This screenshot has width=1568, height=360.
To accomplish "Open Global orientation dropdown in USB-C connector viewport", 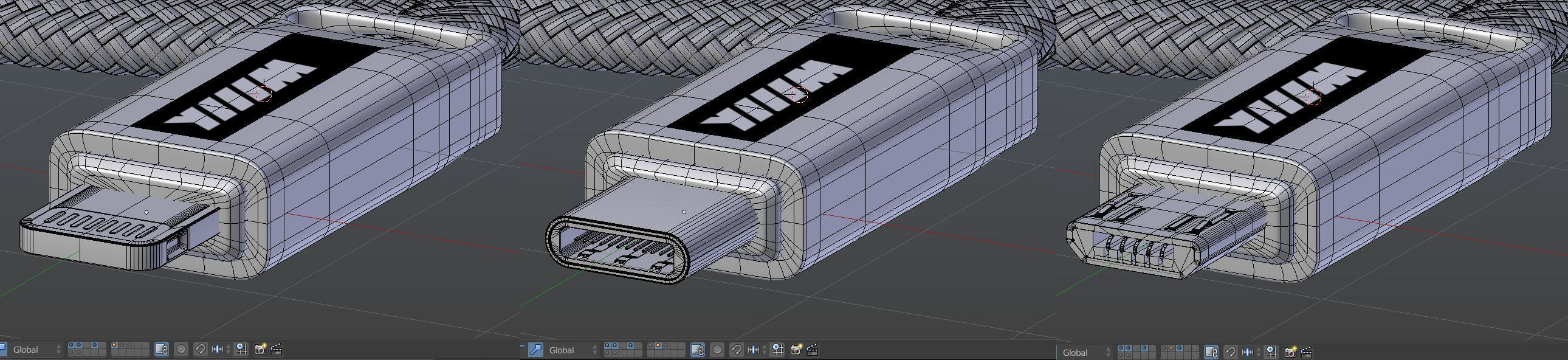I will (570, 350).
